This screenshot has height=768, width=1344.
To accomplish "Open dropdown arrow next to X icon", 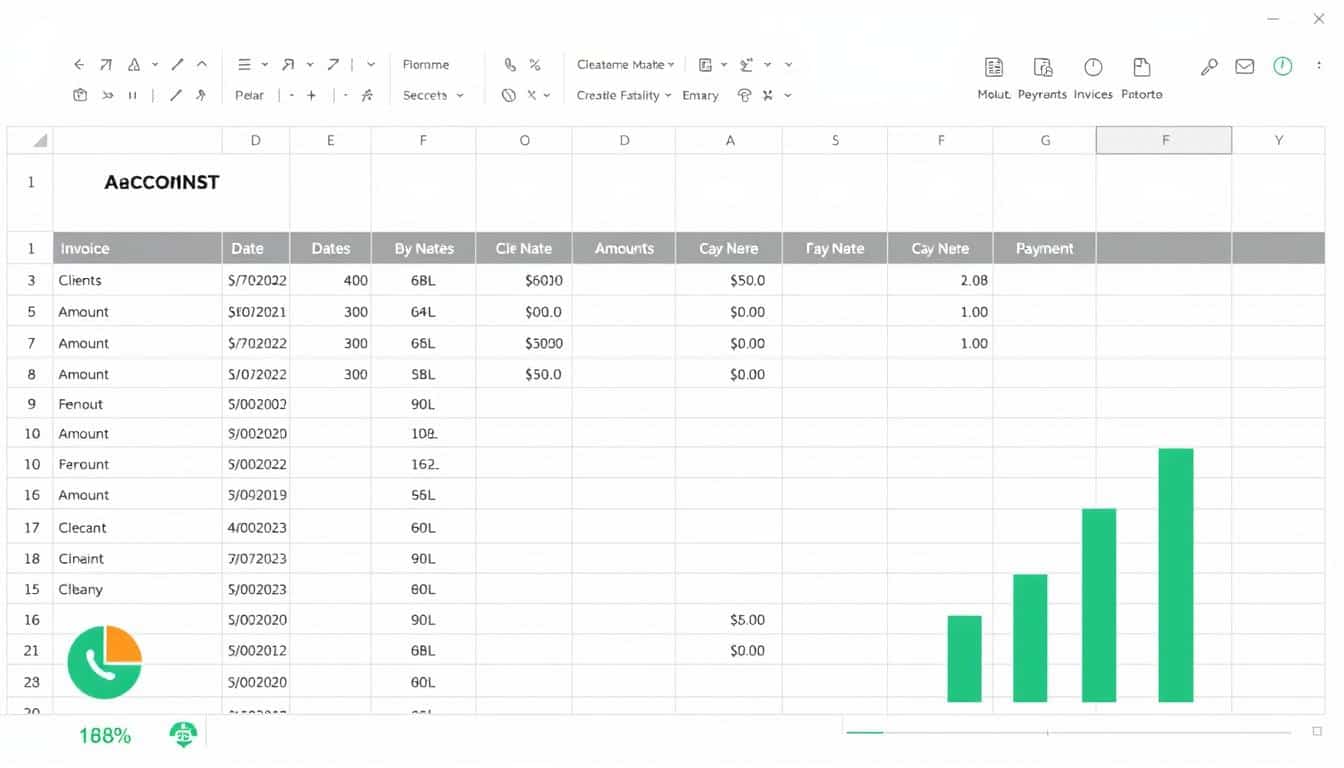I will 547,95.
